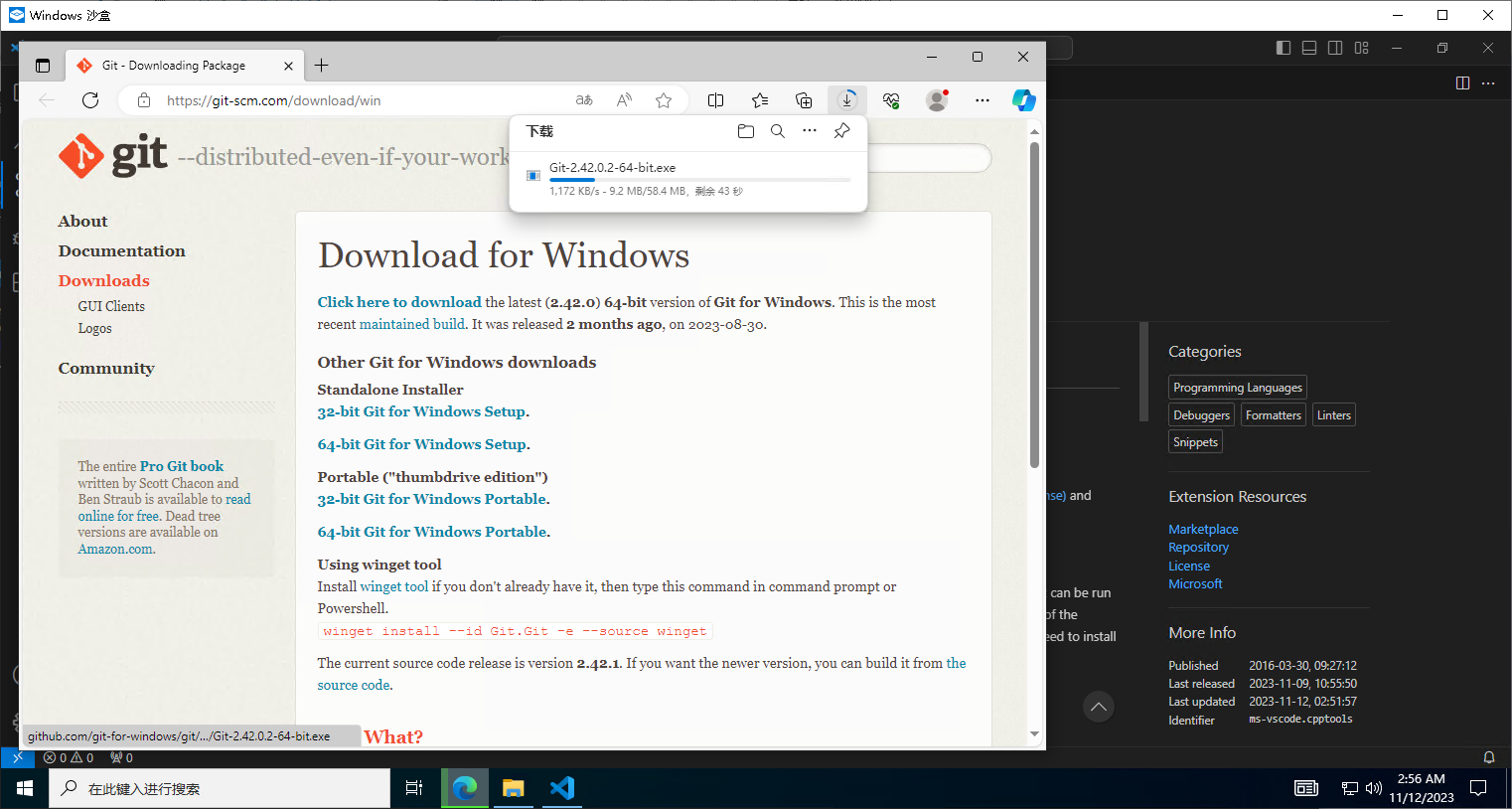Select the Debuggers category tag
Viewport: 1512px width, 809px height.
(1201, 415)
